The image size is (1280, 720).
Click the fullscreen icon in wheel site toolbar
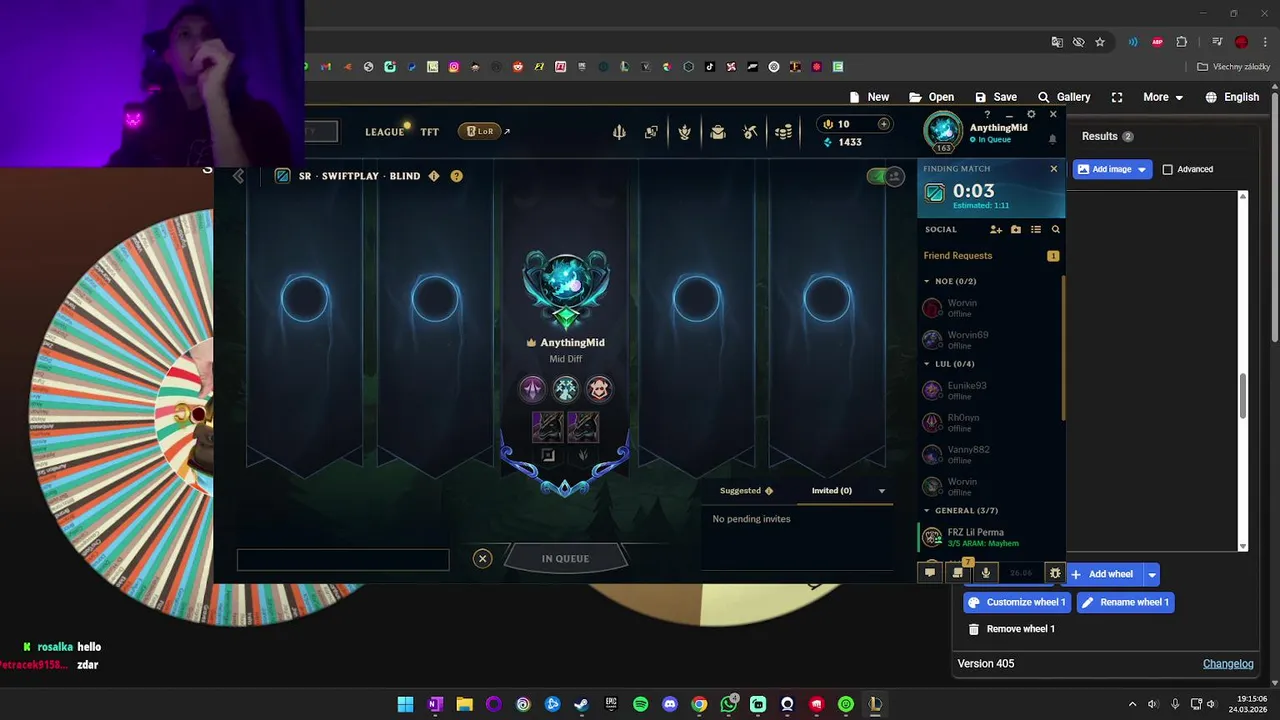(1117, 97)
